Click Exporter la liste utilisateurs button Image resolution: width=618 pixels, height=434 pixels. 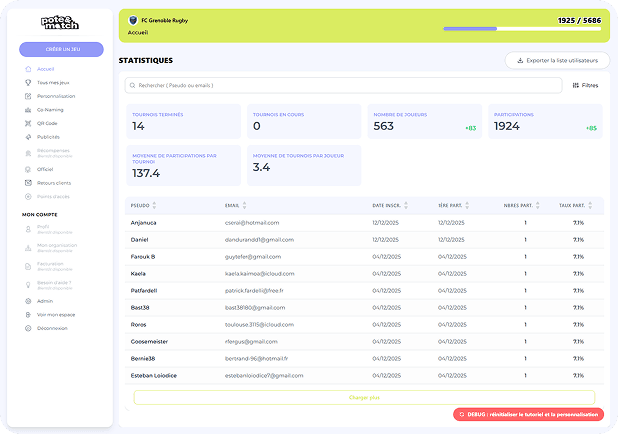(556, 61)
